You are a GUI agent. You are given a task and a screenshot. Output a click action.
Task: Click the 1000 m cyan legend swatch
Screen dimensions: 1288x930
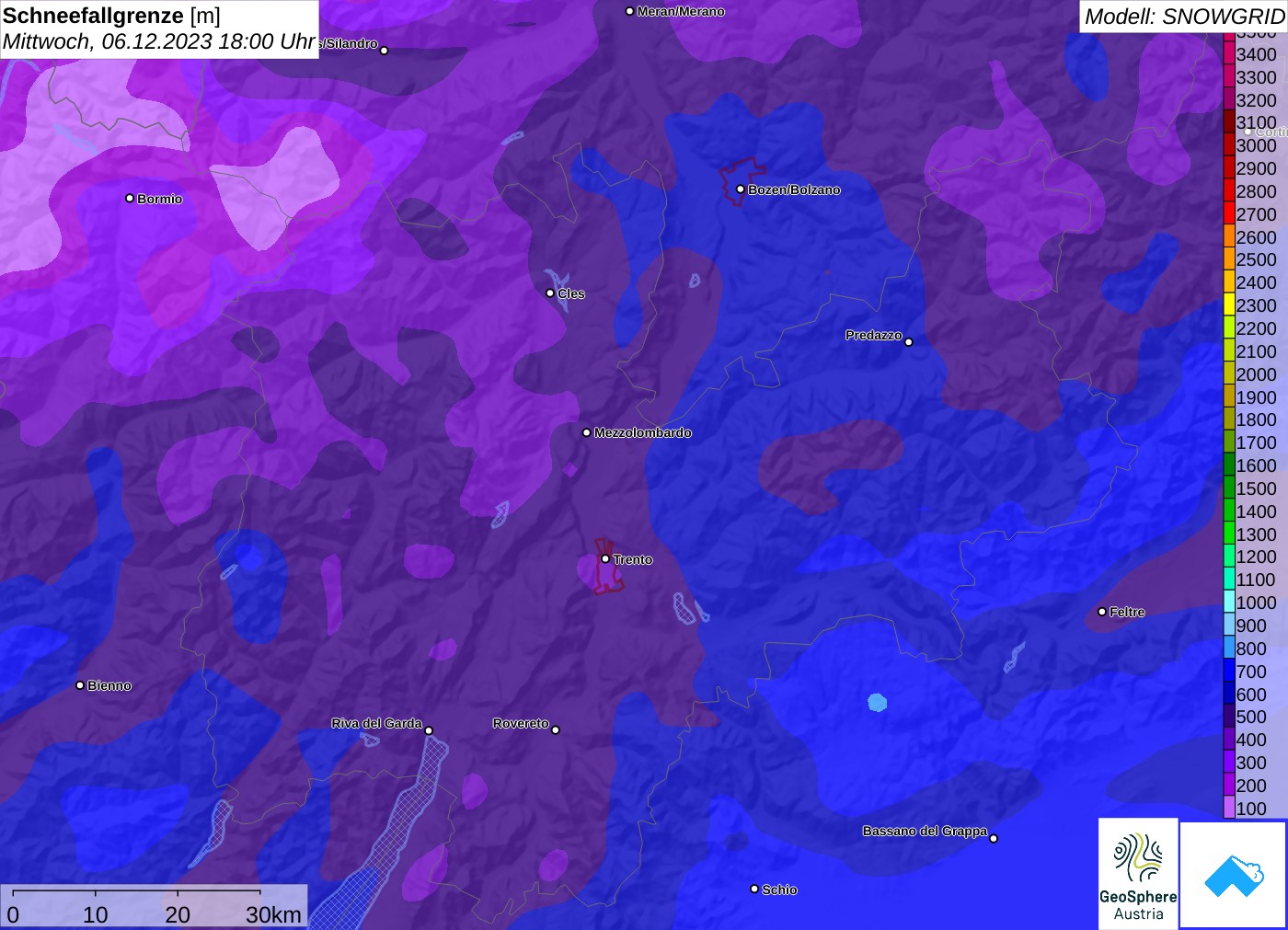(1229, 603)
